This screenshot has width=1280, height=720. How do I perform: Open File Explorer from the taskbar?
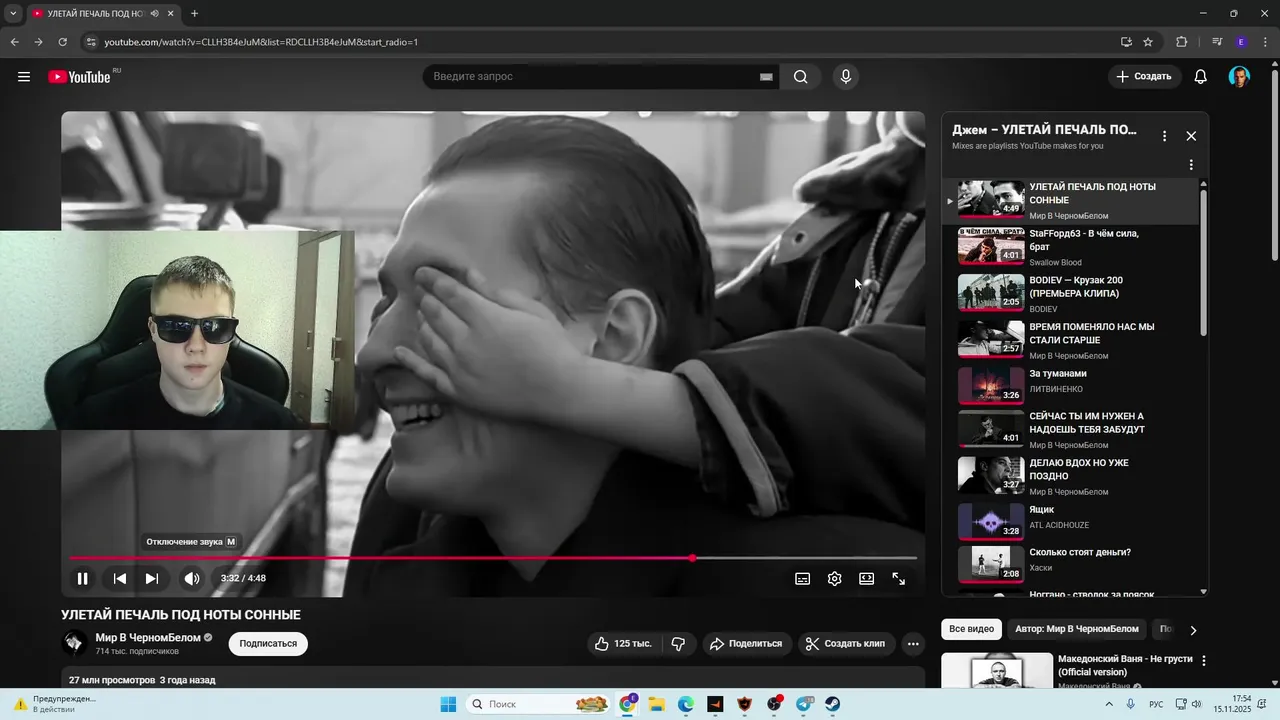tap(656, 704)
